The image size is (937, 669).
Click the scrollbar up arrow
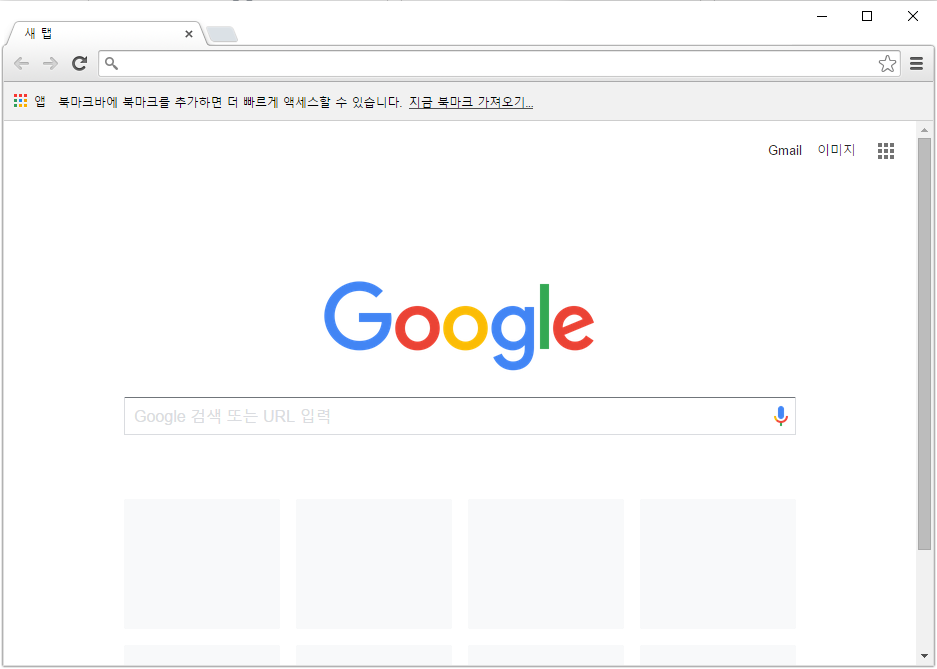924,130
